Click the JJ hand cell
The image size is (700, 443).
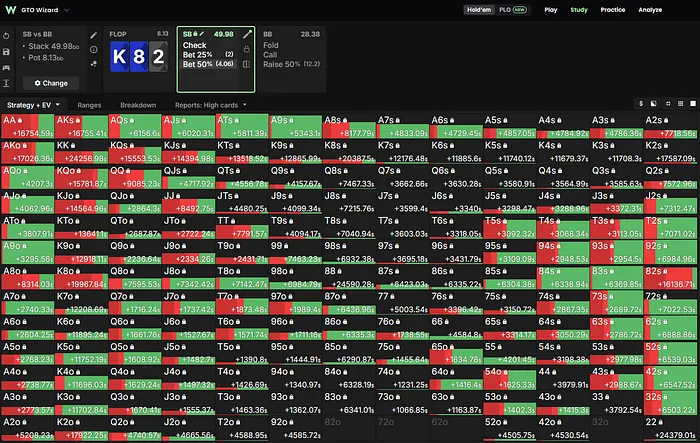pyautogui.click(x=188, y=202)
